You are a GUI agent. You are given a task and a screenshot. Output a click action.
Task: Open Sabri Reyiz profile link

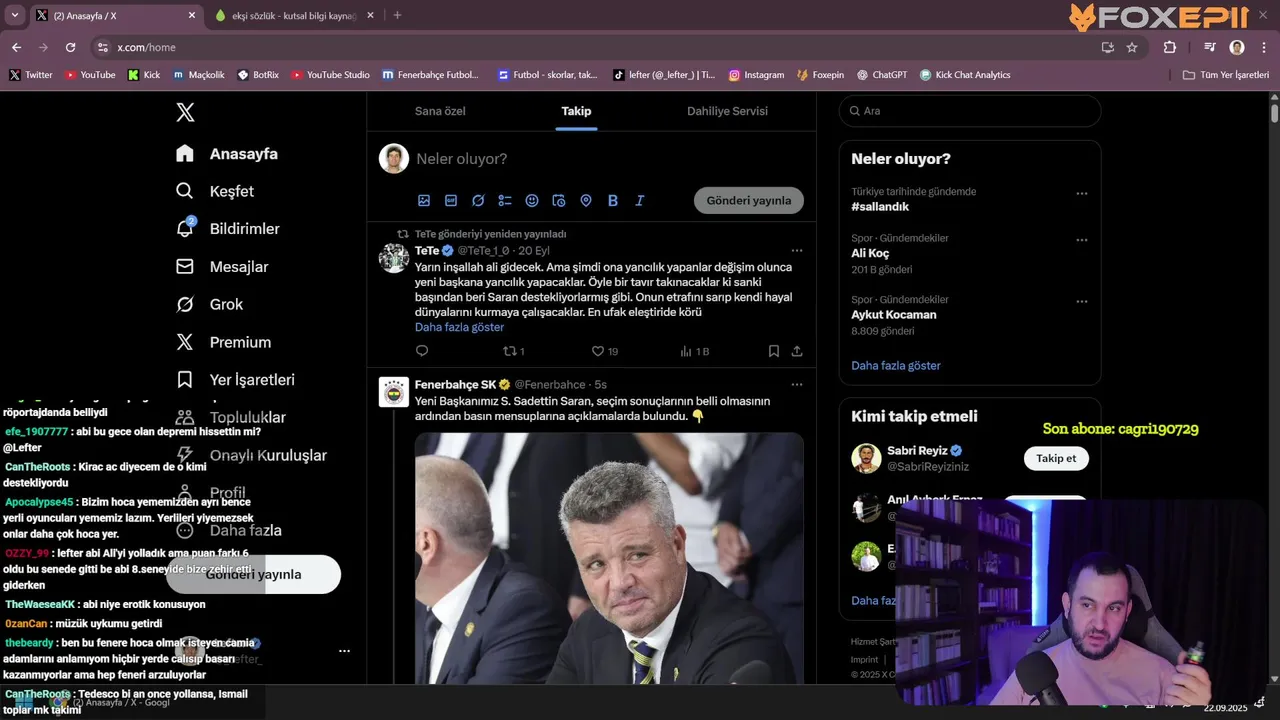pyautogui.click(x=915, y=451)
